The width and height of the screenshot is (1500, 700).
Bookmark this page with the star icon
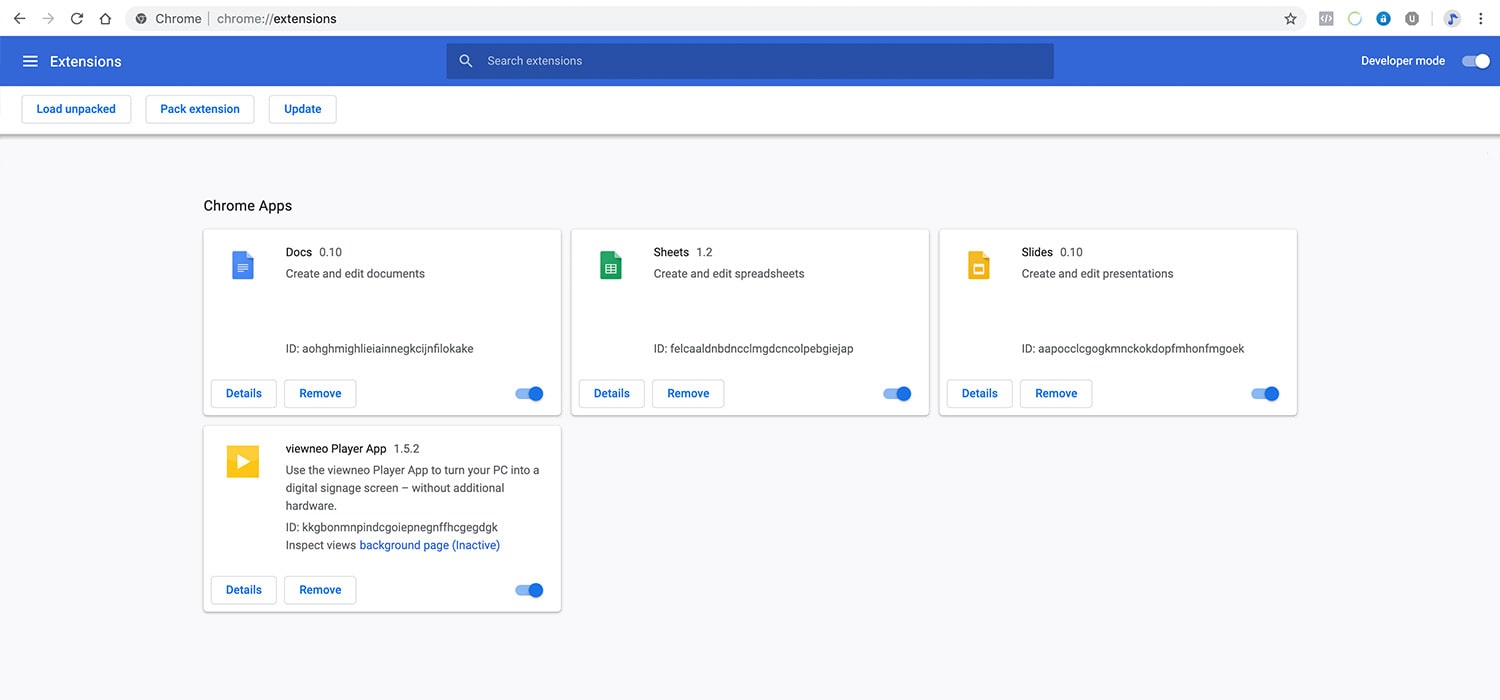1290,18
